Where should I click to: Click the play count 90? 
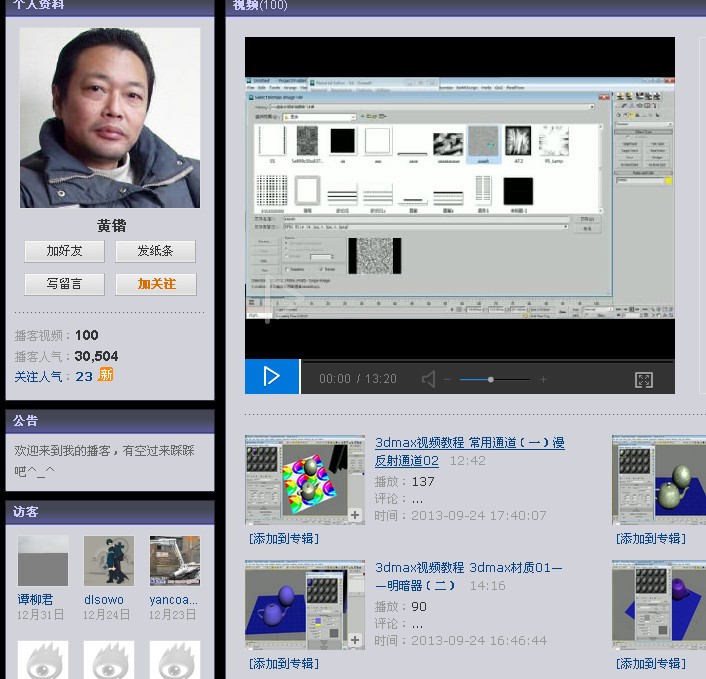click(x=419, y=607)
